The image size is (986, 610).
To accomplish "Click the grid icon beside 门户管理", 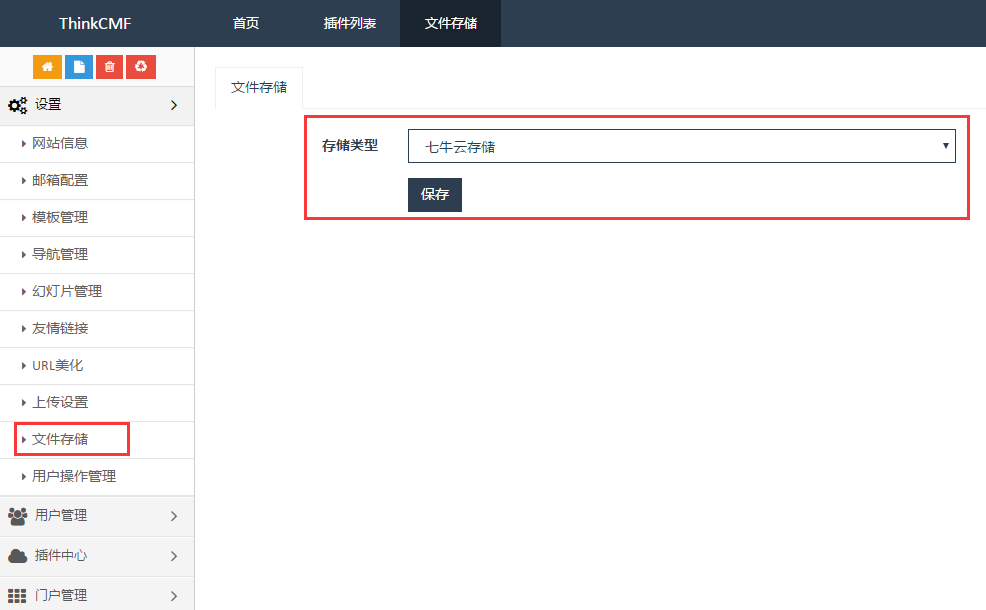I will tap(17, 596).
